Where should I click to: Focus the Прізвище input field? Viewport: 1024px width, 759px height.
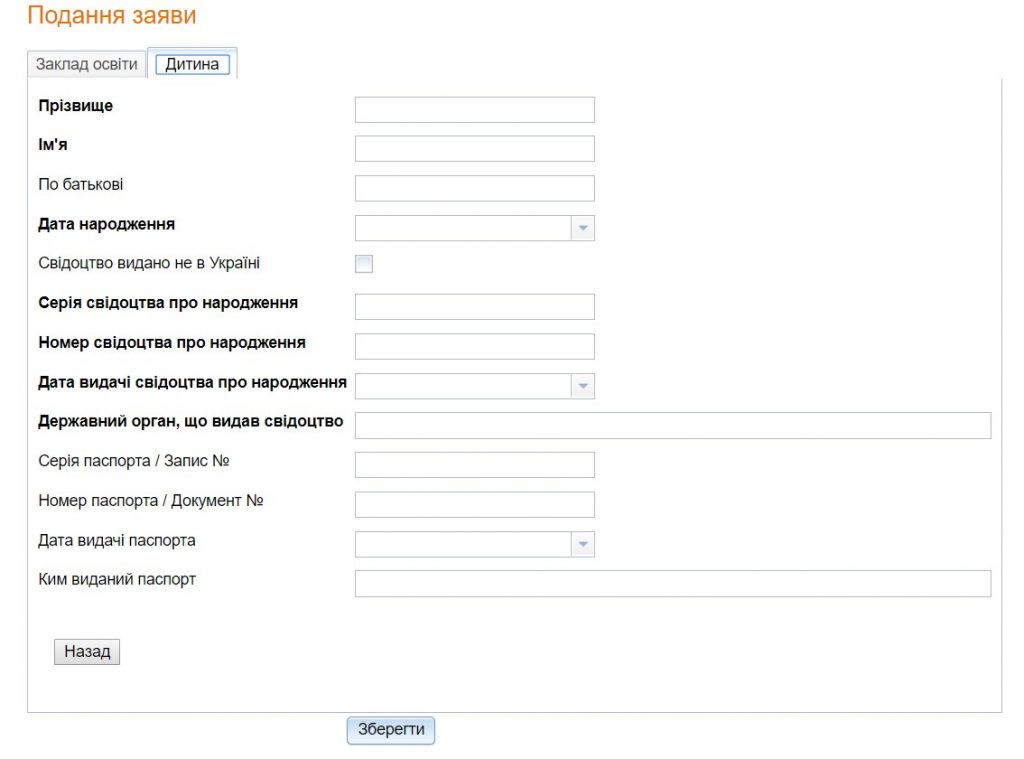[474, 110]
